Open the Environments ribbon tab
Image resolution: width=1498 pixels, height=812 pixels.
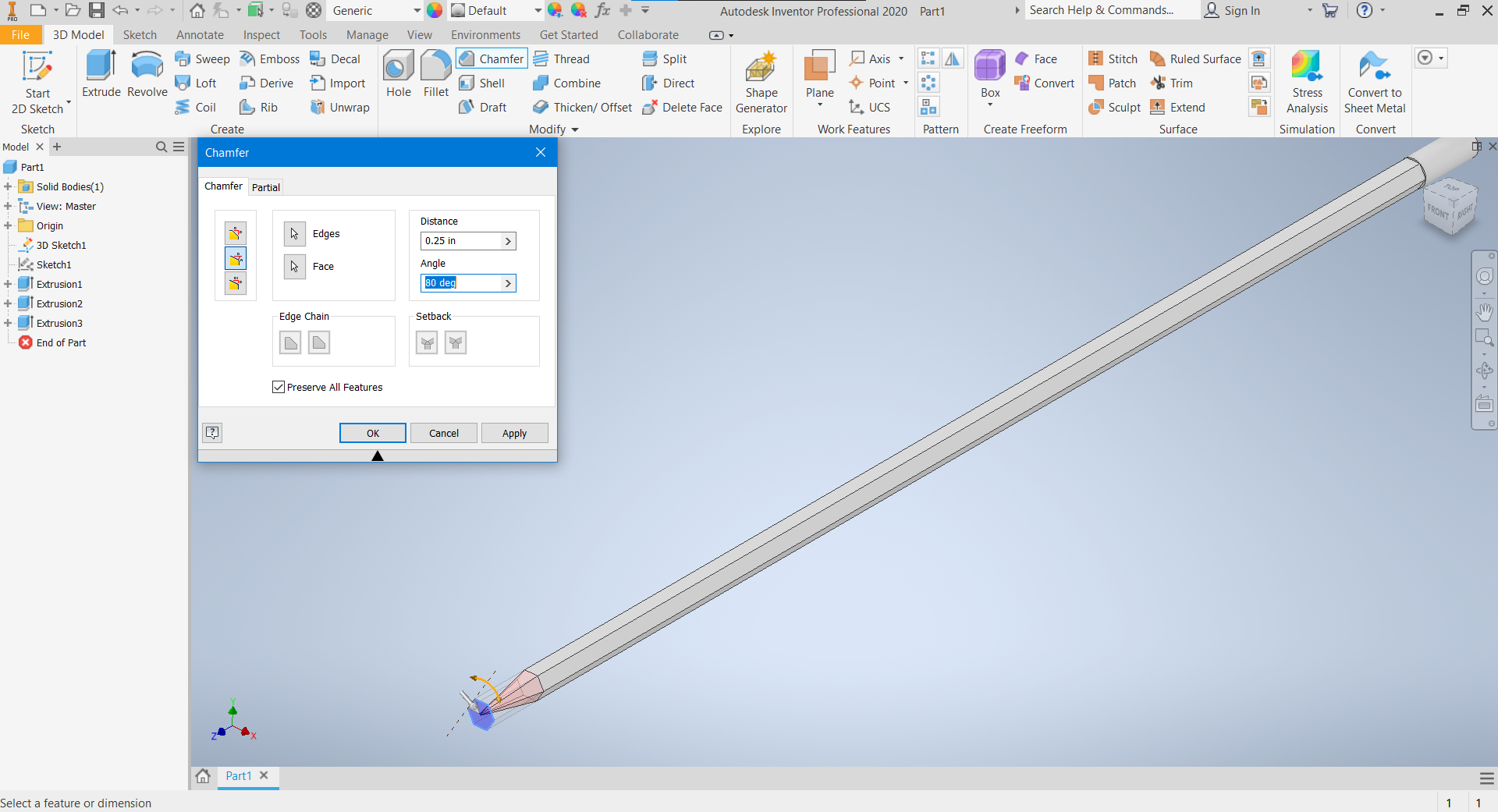[485, 35]
